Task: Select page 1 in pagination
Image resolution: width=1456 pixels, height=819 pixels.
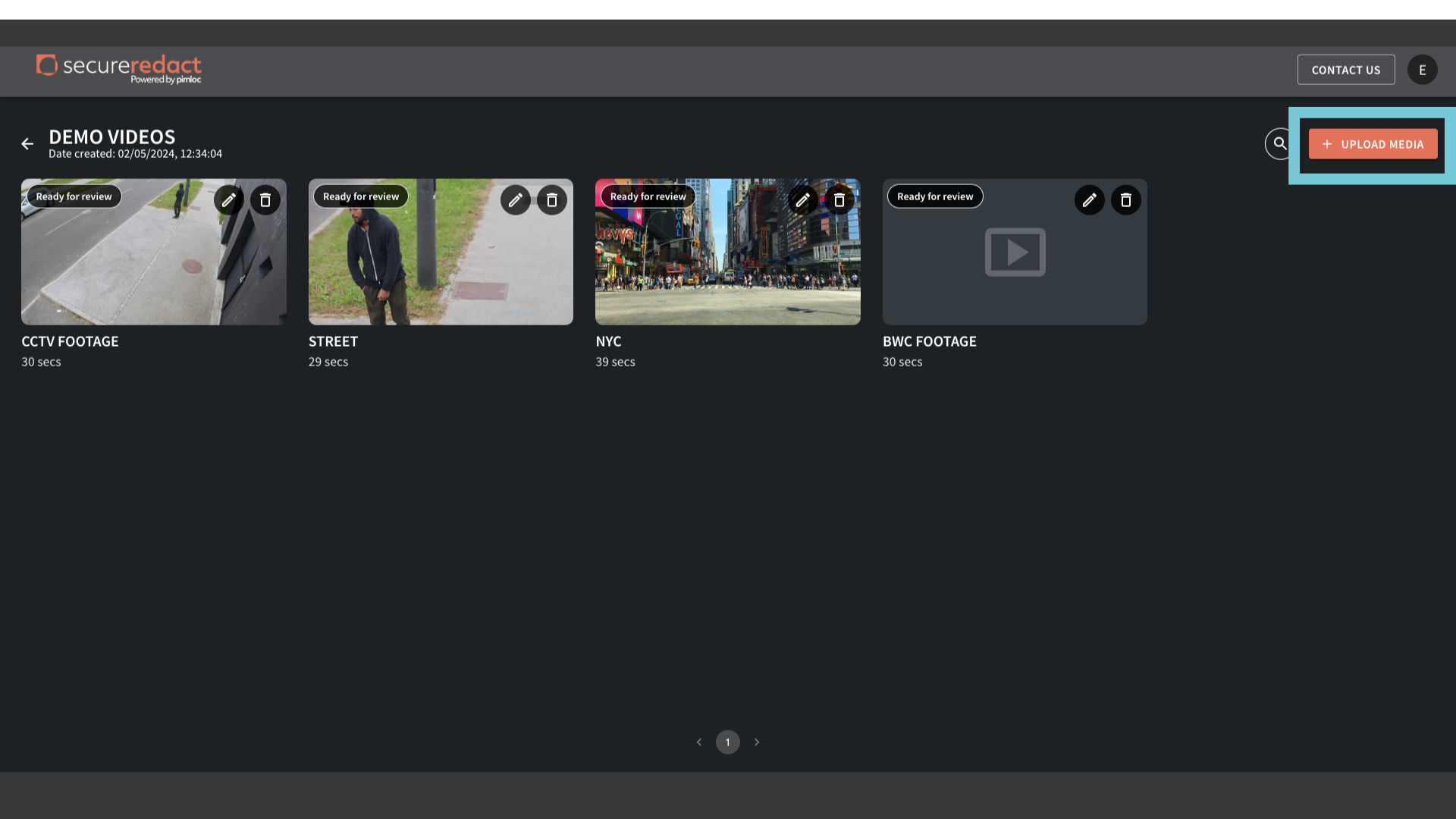Action: (727, 742)
